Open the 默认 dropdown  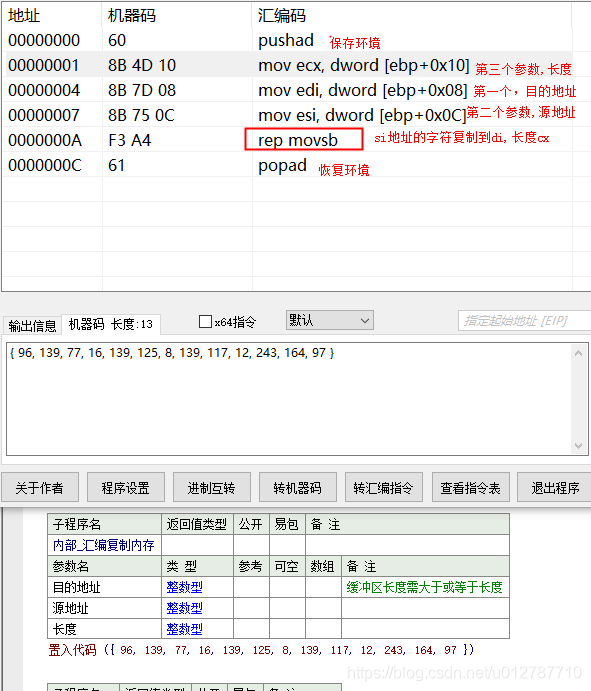tap(329, 320)
